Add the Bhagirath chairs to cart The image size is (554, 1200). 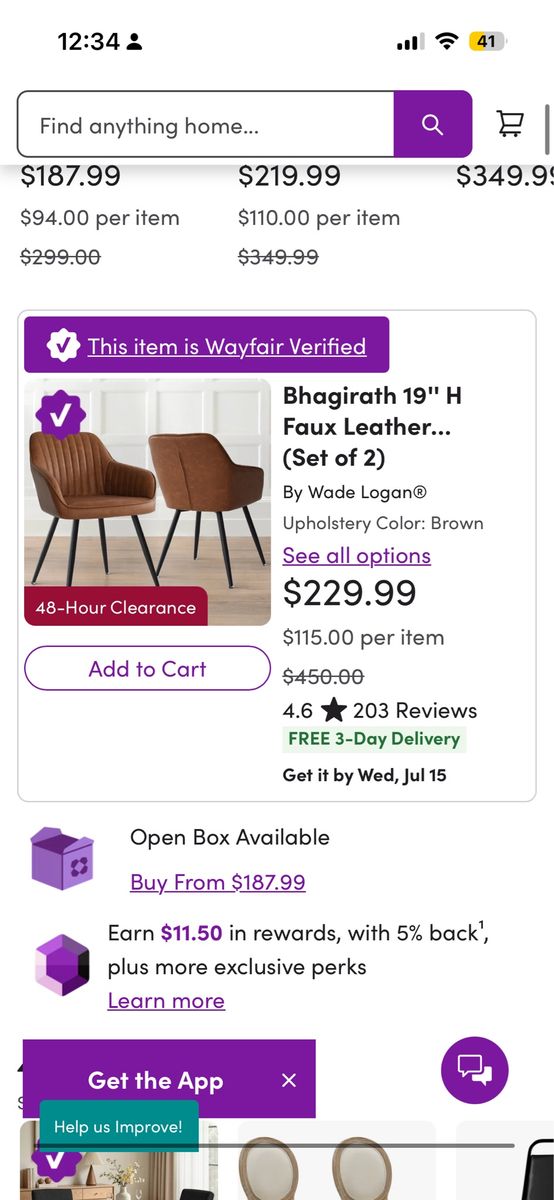click(147, 669)
